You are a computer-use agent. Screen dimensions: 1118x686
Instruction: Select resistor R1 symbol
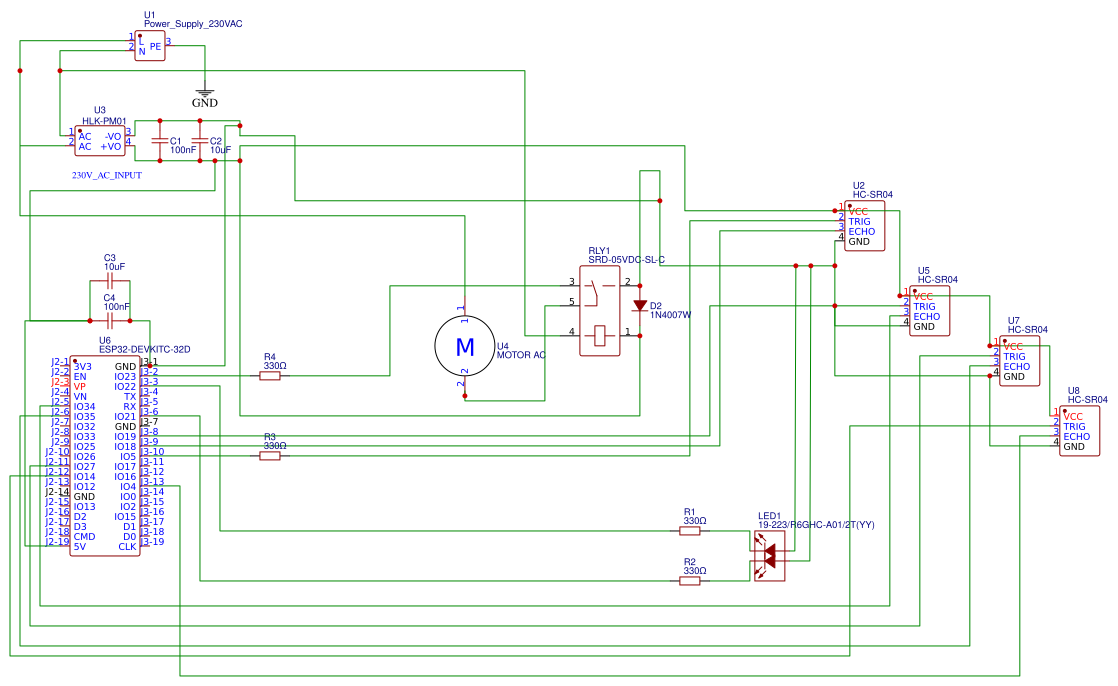[689, 531]
